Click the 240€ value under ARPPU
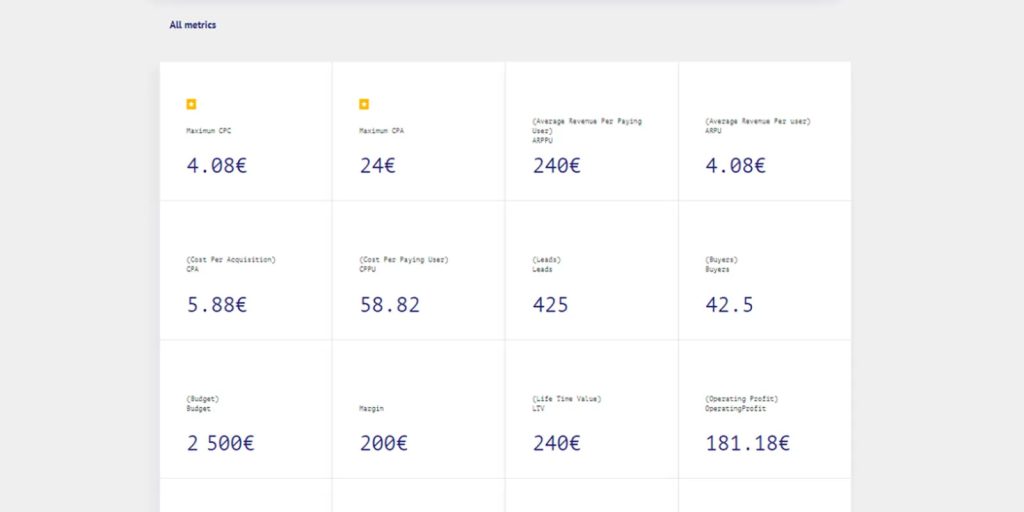This screenshot has width=1024, height=512. (x=556, y=166)
